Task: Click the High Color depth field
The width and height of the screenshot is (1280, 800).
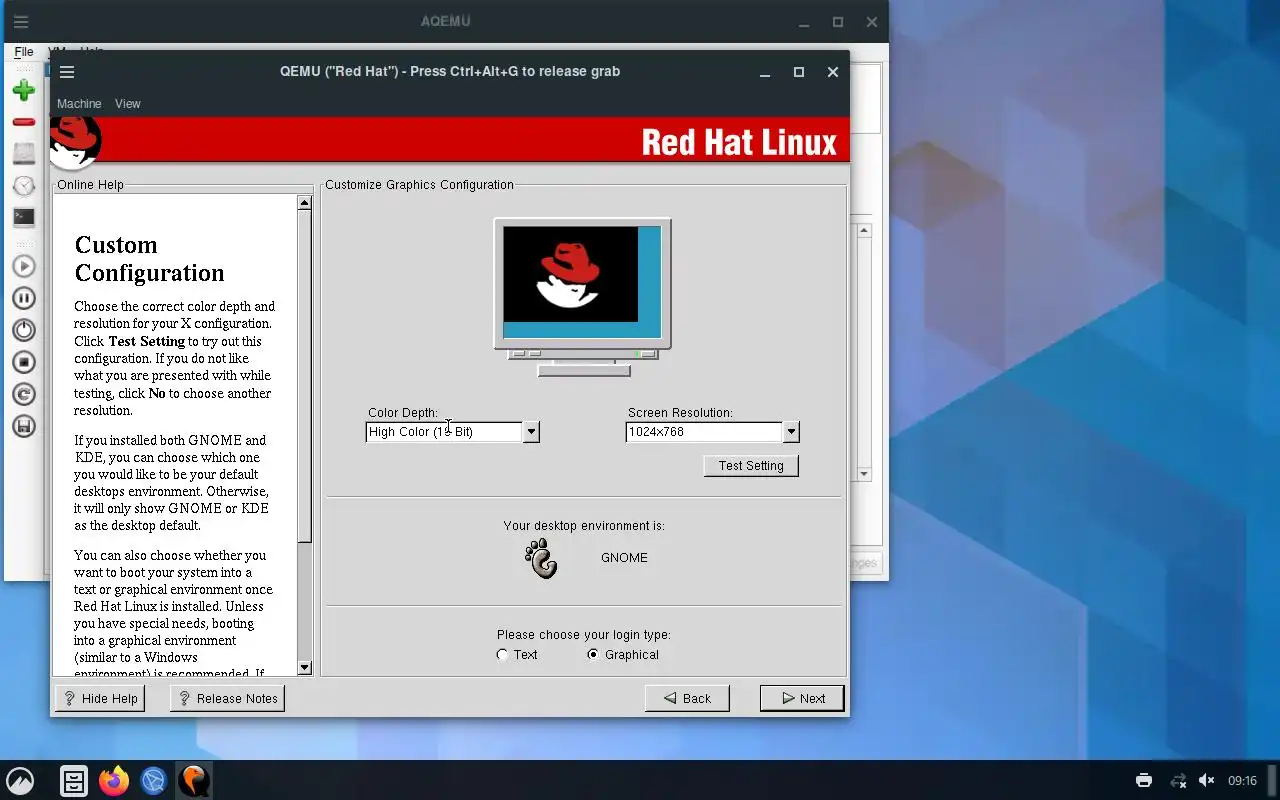Action: pyautogui.click(x=444, y=432)
